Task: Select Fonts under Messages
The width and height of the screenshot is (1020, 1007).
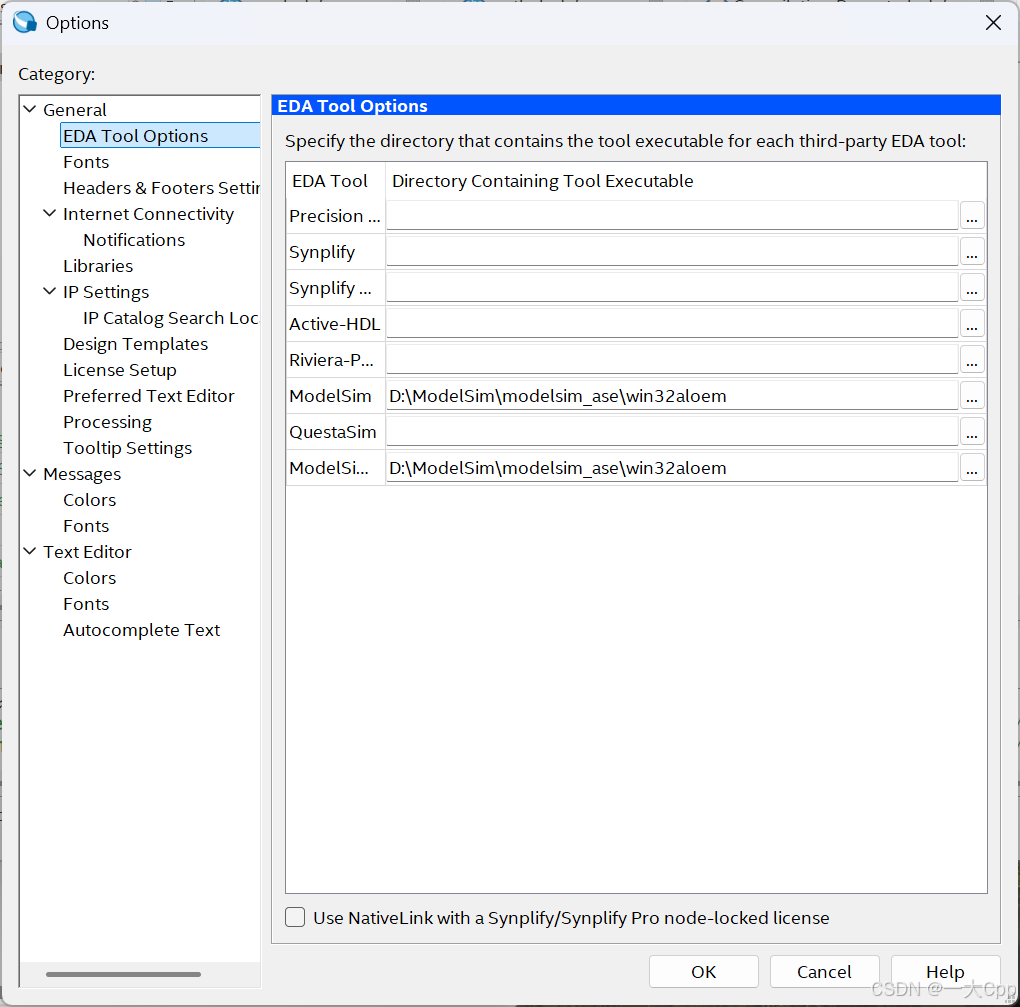Action: [86, 526]
